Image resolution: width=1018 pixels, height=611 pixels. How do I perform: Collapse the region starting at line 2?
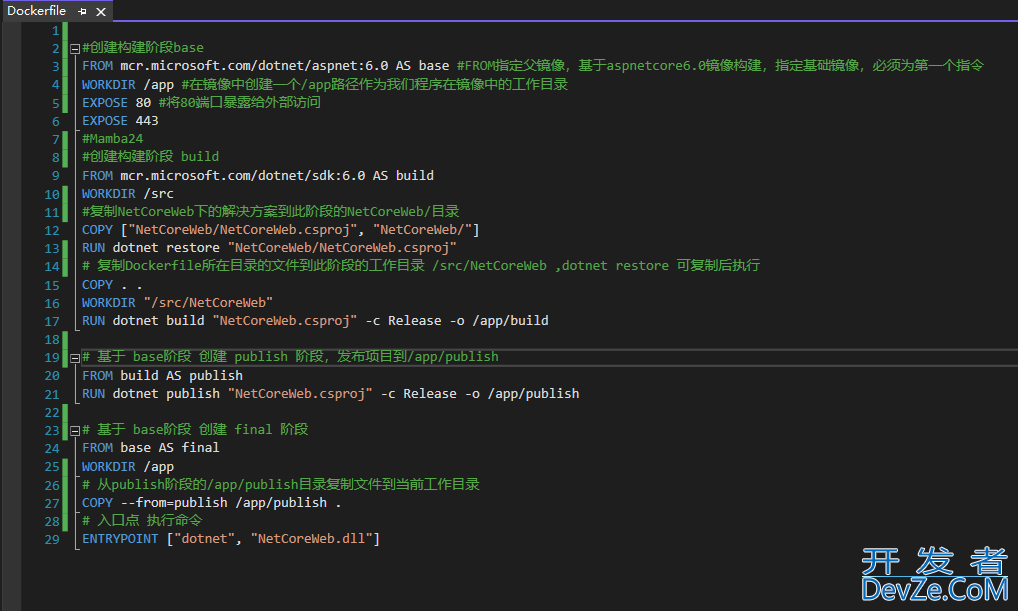point(75,49)
